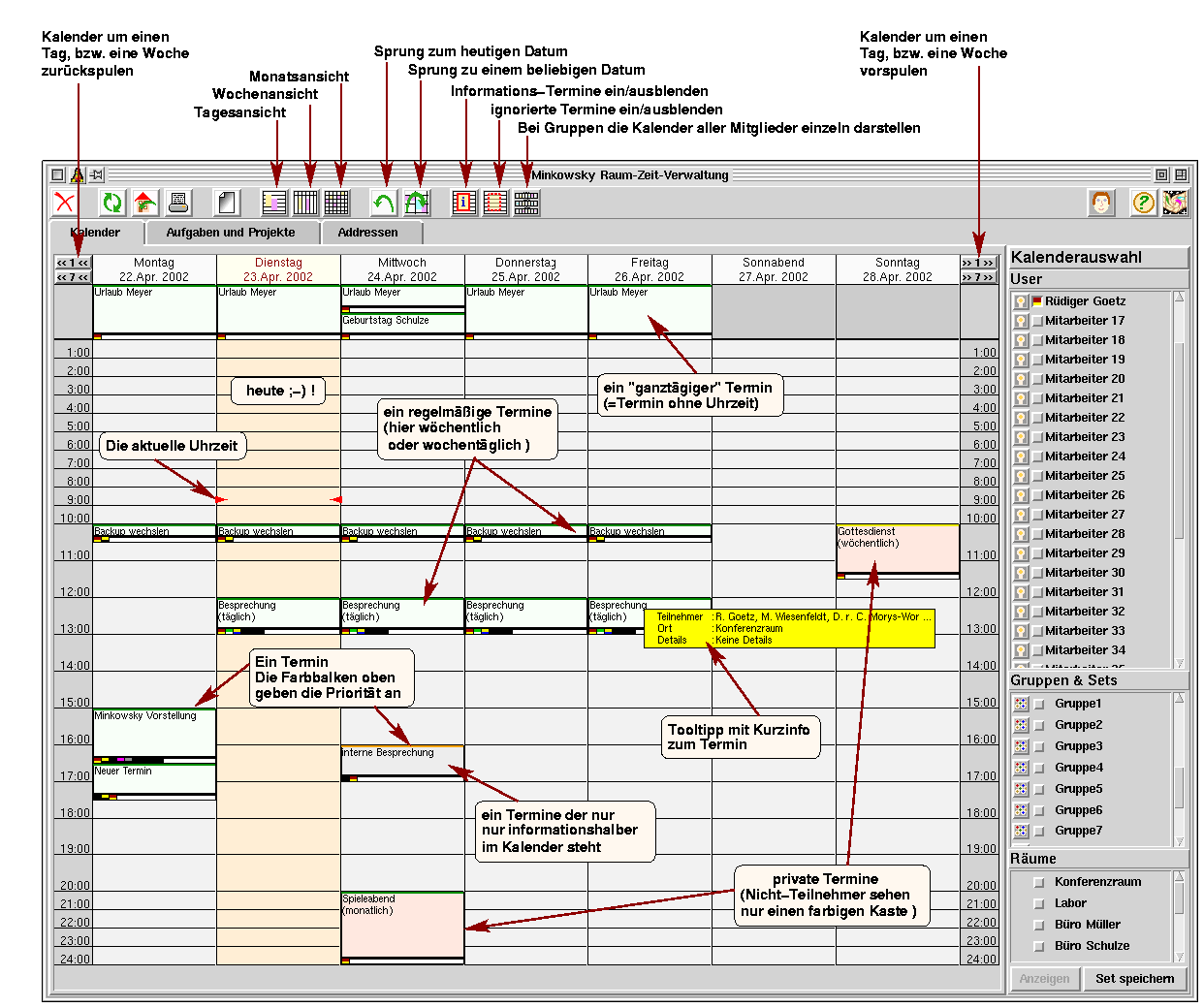Image resolution: width=1204 pixels, height=1008 pixels.
Task: Click the Gruppen & Sets list scrollbar
Action: tap(1180, 770)
